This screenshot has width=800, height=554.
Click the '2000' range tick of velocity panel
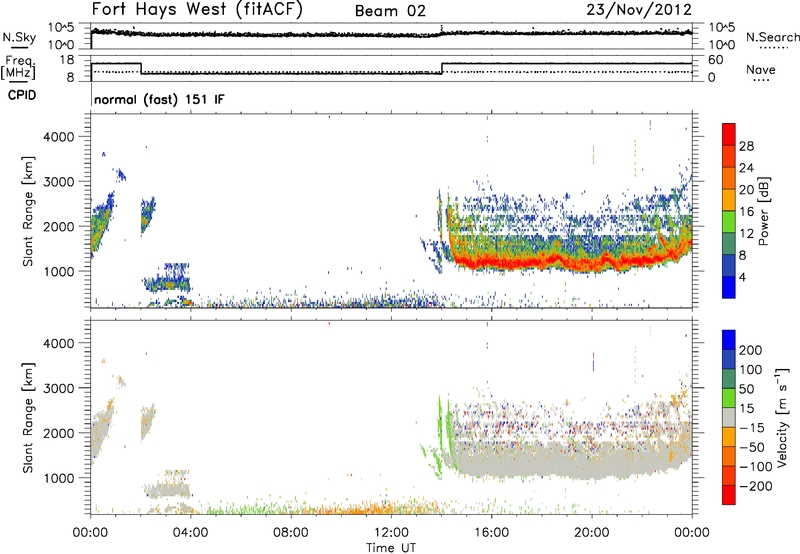(x=59, y=433)
